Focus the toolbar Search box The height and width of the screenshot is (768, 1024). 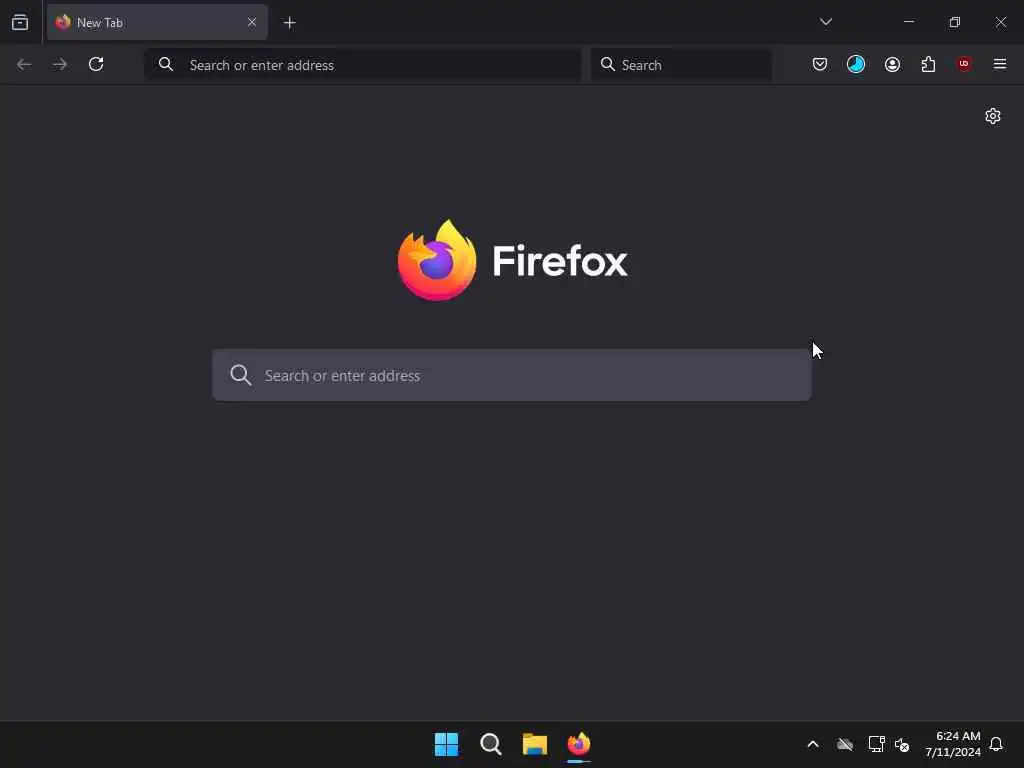[681, 65]
